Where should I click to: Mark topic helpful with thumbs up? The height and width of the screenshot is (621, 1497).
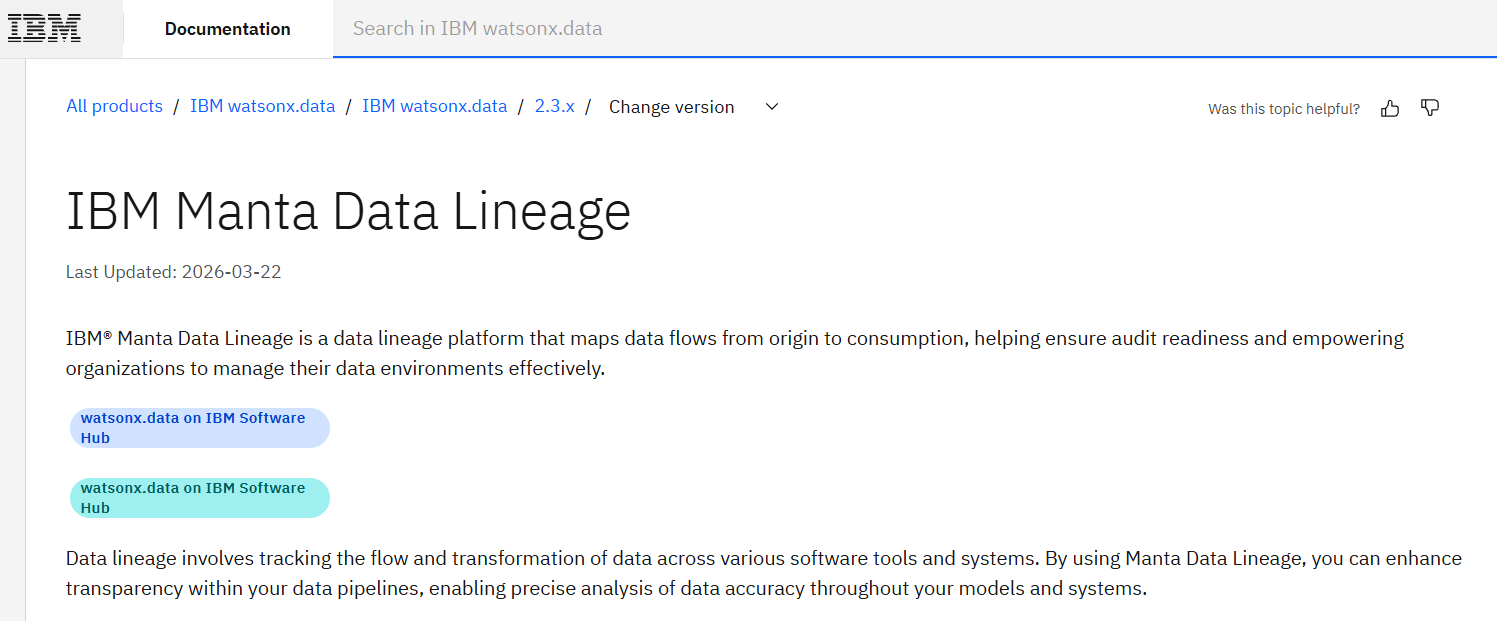(1390, 108)
